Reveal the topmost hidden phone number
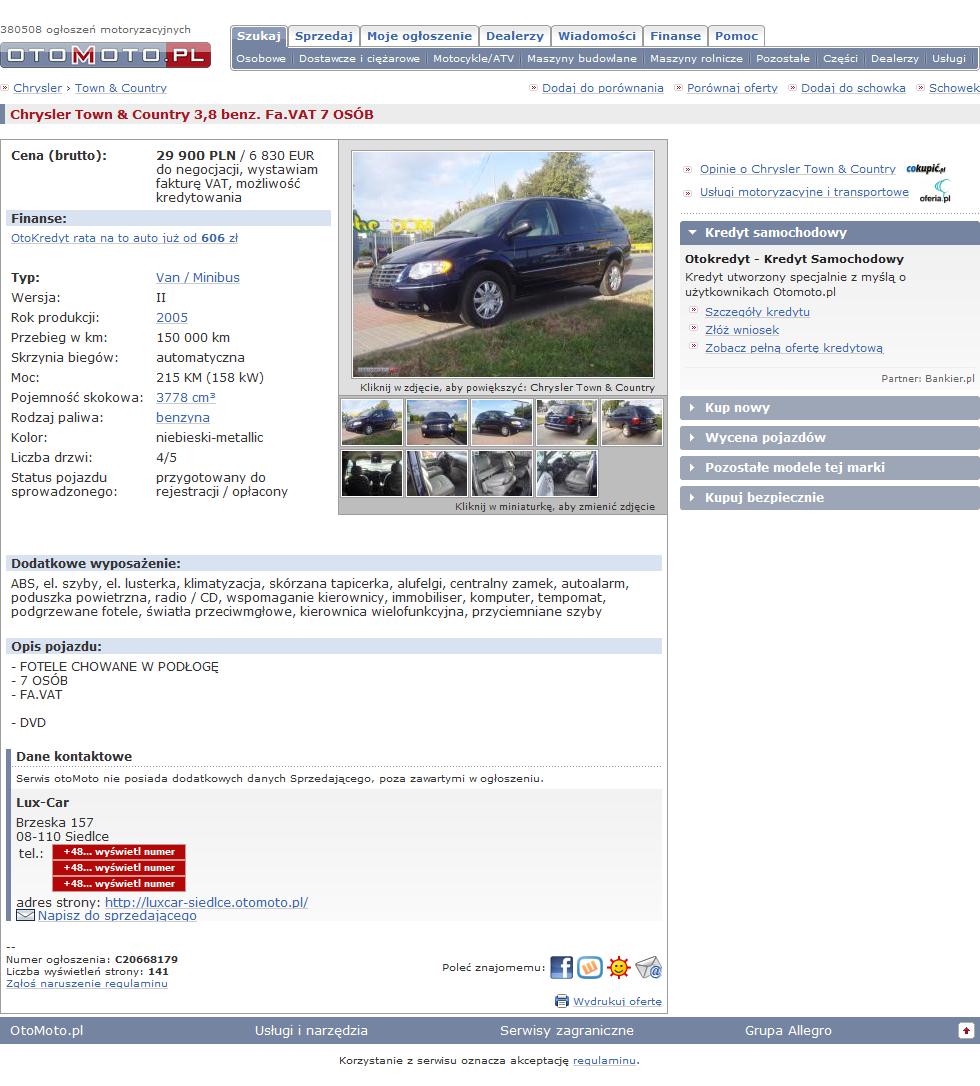This screenshot has width=980, height=1086. coord(119,852)
